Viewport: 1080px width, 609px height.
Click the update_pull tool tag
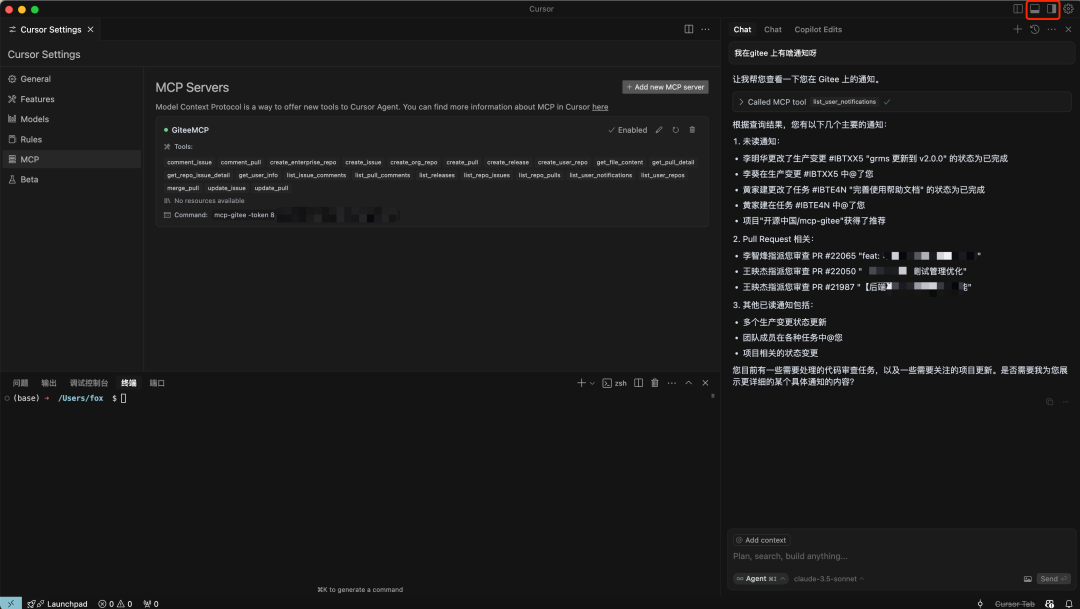point(271,188)
